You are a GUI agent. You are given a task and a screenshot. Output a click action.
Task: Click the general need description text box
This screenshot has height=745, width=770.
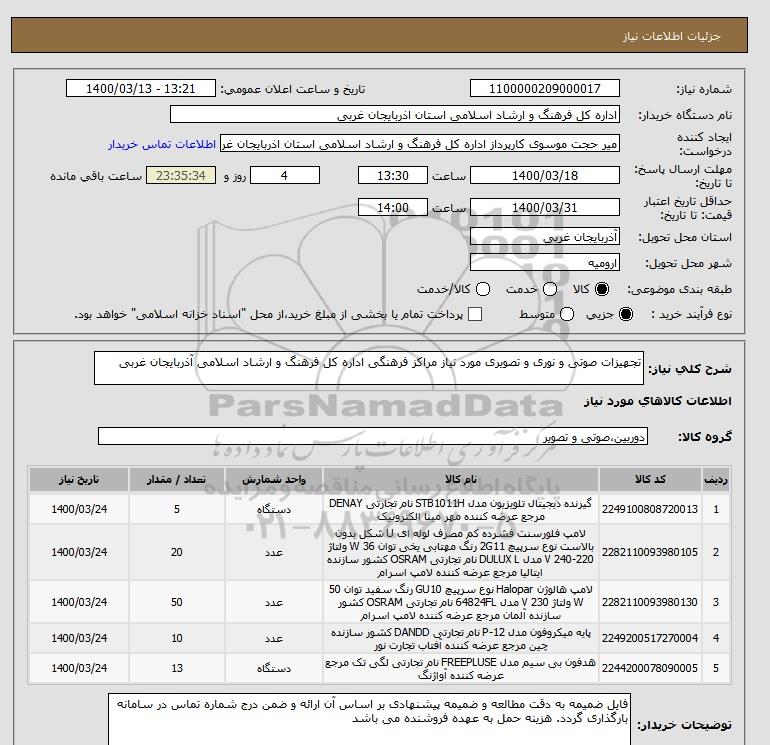369,368
